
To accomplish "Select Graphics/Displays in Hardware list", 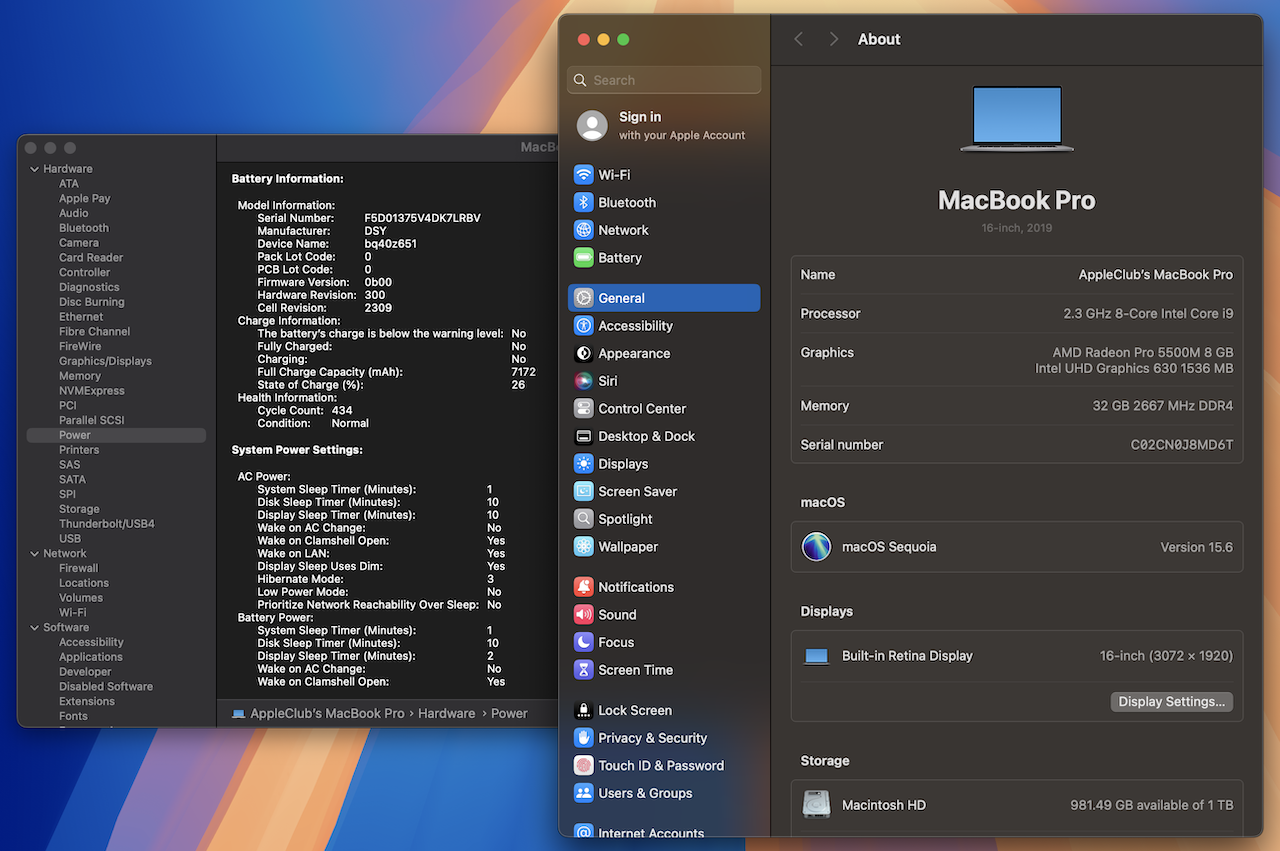I will coord(105,361).
